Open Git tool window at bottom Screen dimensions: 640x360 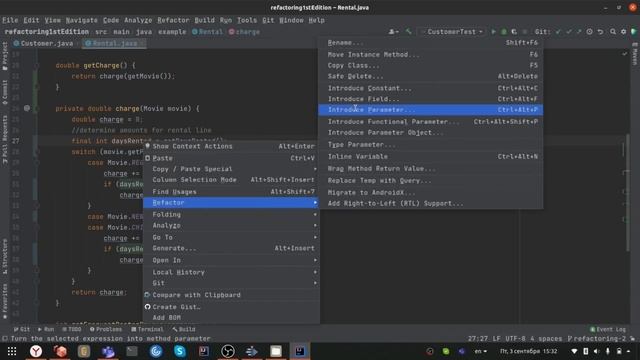pyautogui.click(x=22, y=329)
